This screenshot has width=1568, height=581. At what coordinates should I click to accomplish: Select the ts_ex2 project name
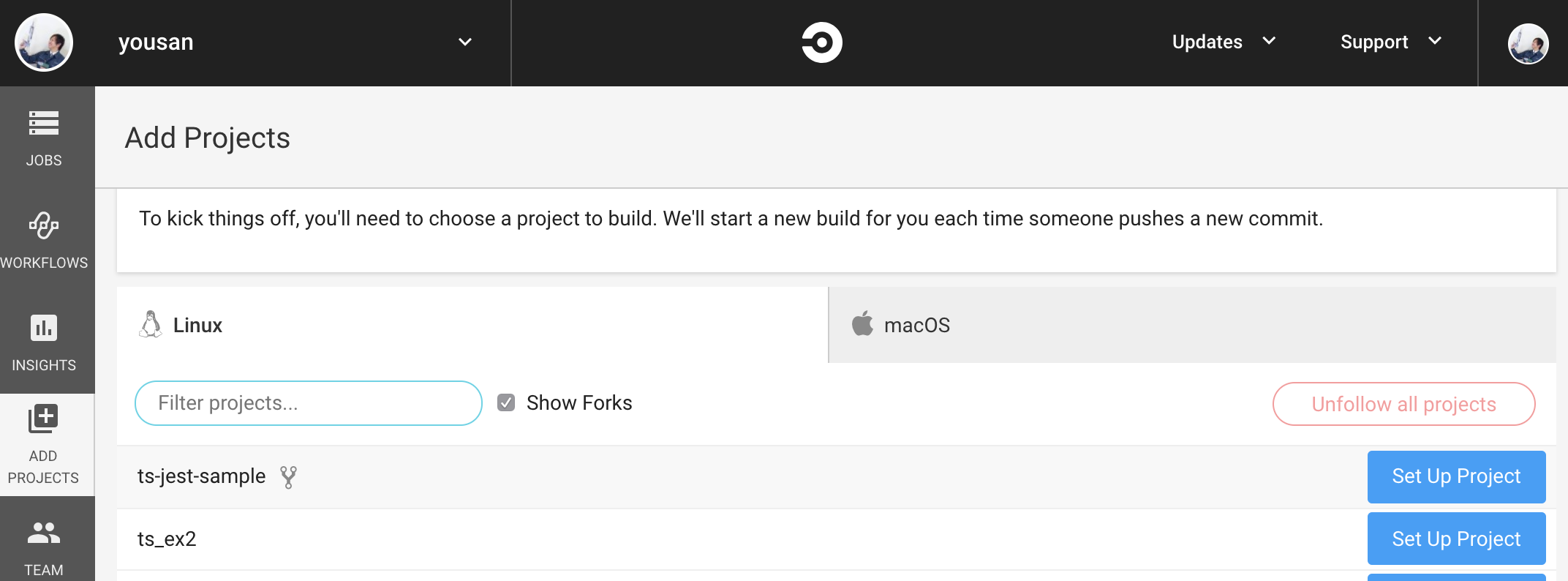point(167,539)
